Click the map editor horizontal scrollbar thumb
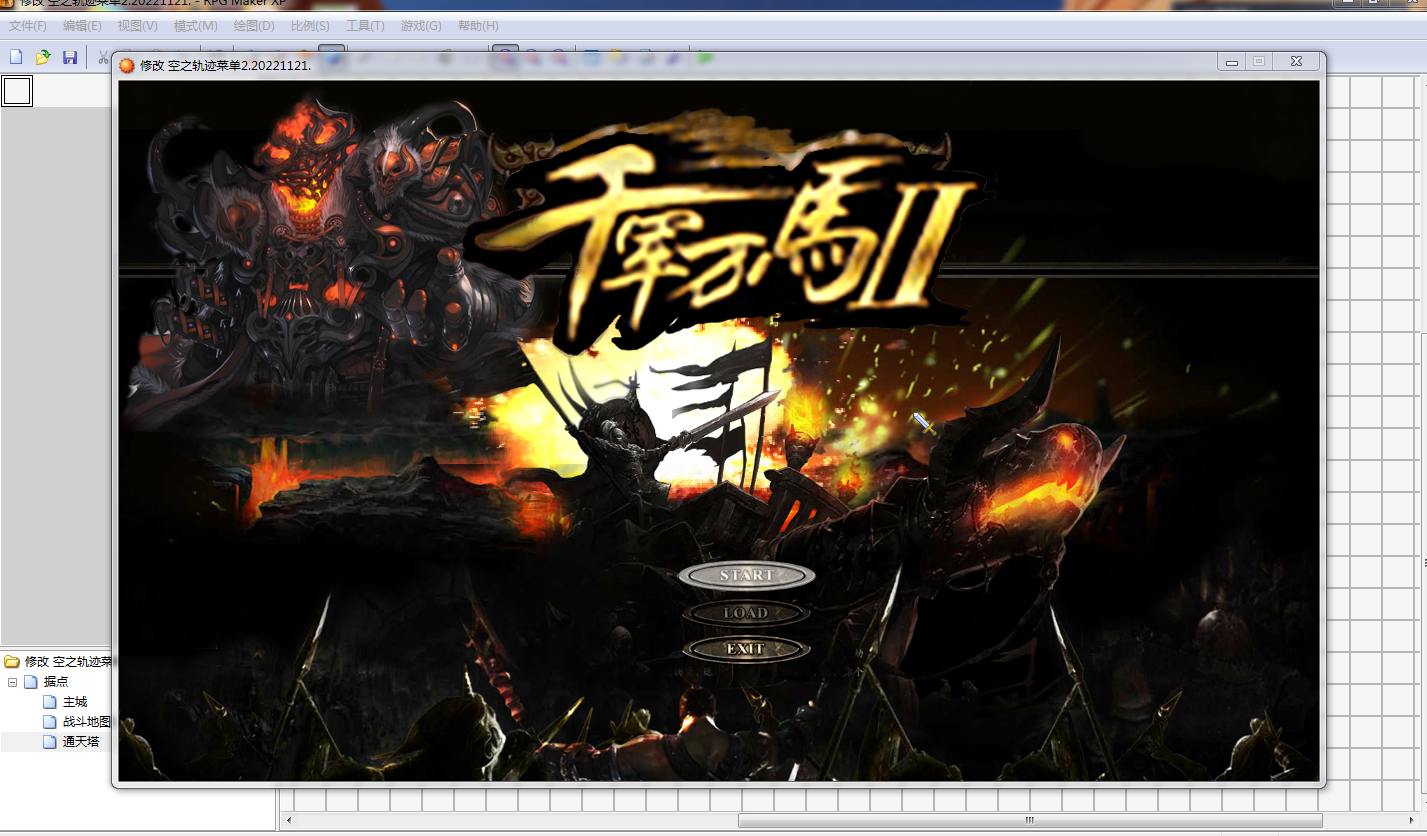Image resolution: width=1427 pixels, height=836 pixels. (1030, 821)
